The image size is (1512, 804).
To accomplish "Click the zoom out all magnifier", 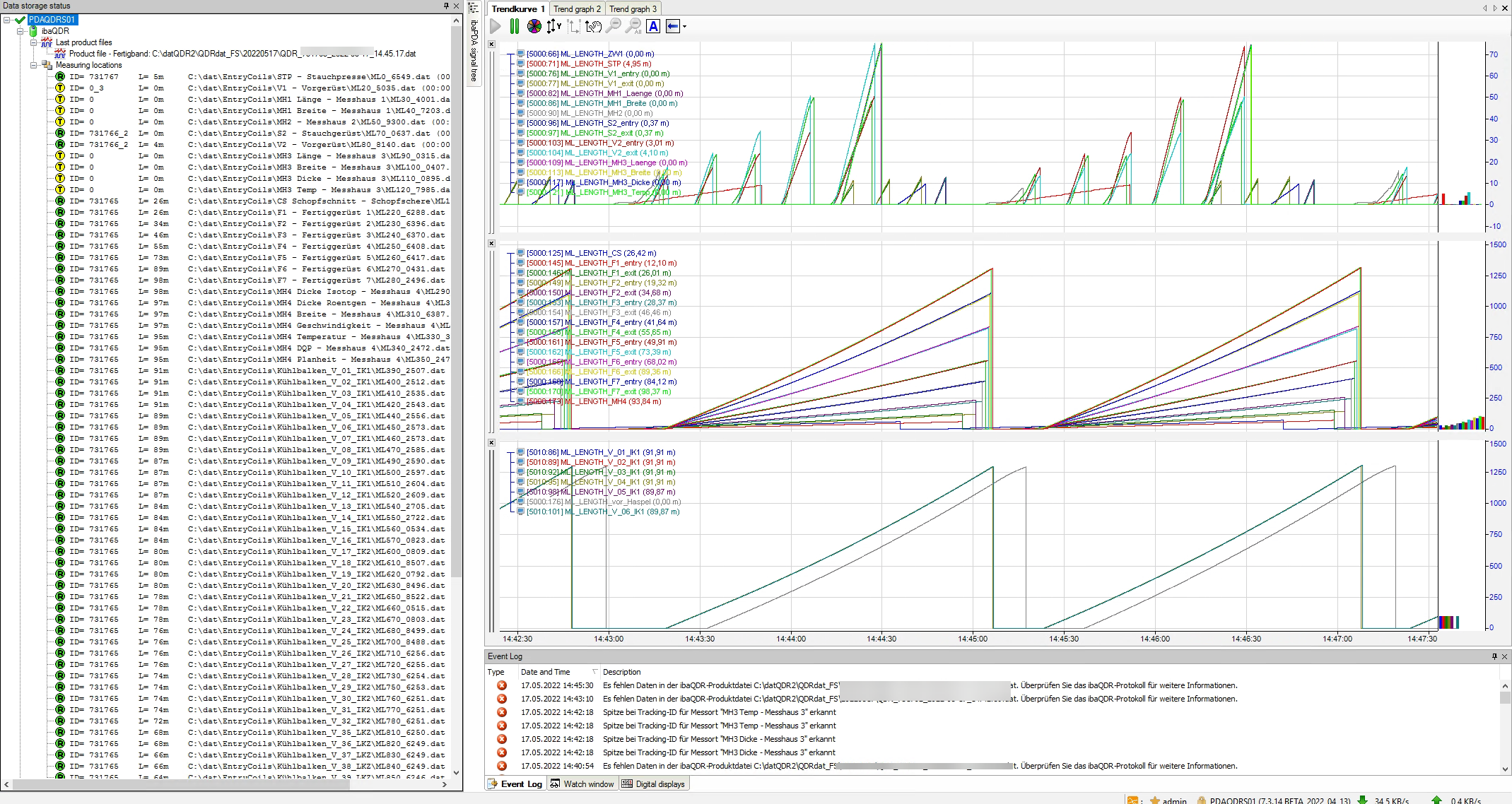I will click(633, 27).
